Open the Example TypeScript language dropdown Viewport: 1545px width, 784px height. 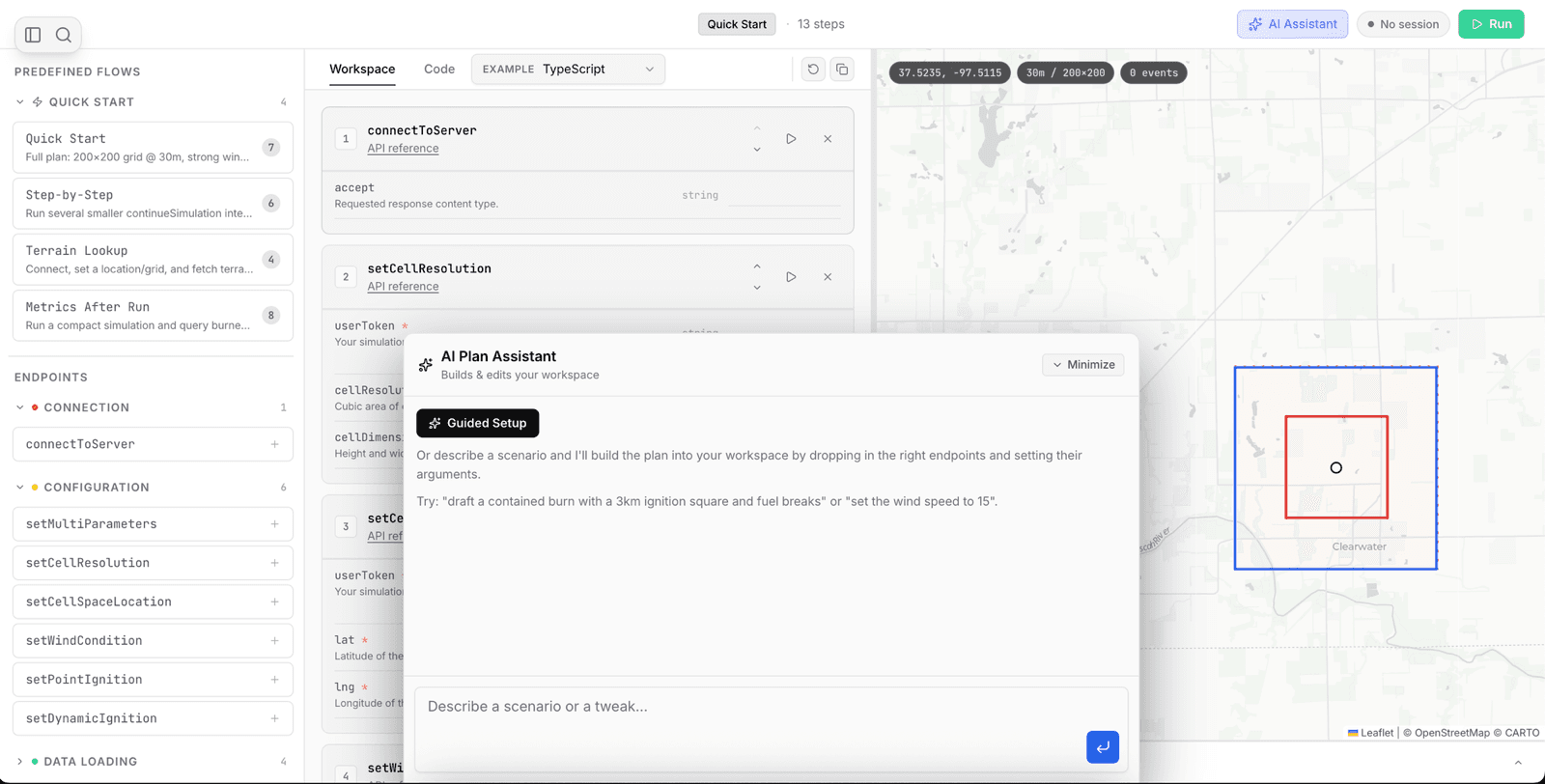pos(568,70)
